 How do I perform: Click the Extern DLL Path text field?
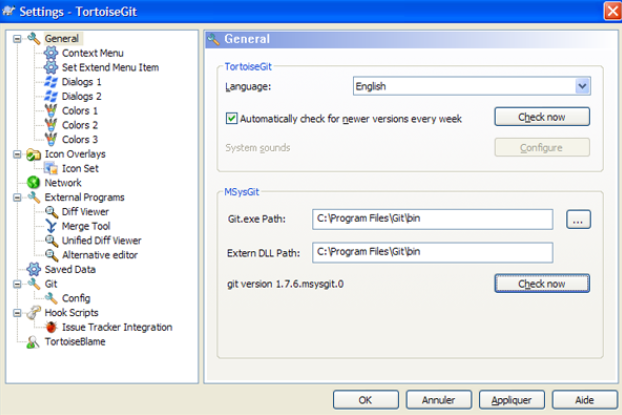432,251
